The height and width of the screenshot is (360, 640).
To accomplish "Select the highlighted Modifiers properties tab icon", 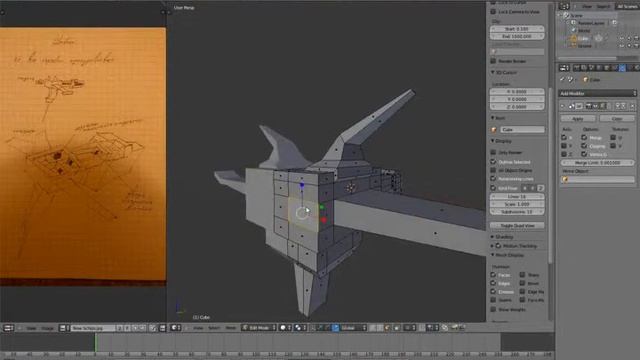I will coord(622,68).
